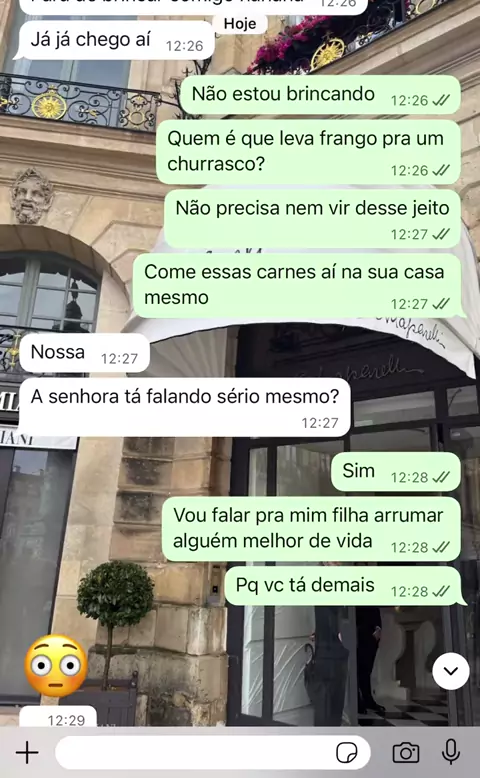Select the "Sim" sent message
480x778 pixels.
(396, 472)
